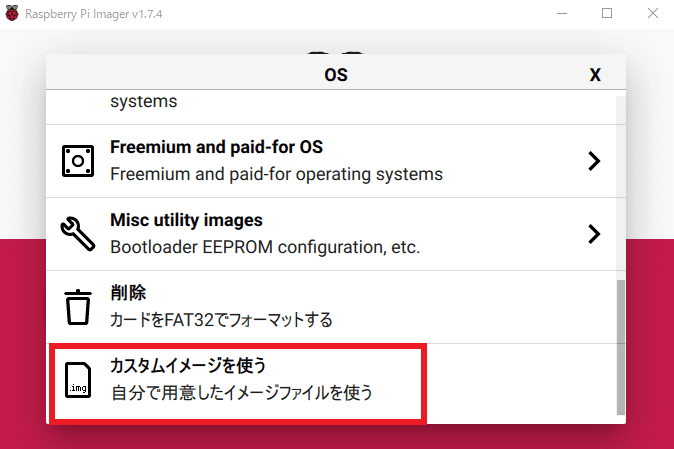Click '自分で用意したイメージファイルを使う' description
Image resolution: width=674 pixels, height=449 pixels.
coord(242,393)
